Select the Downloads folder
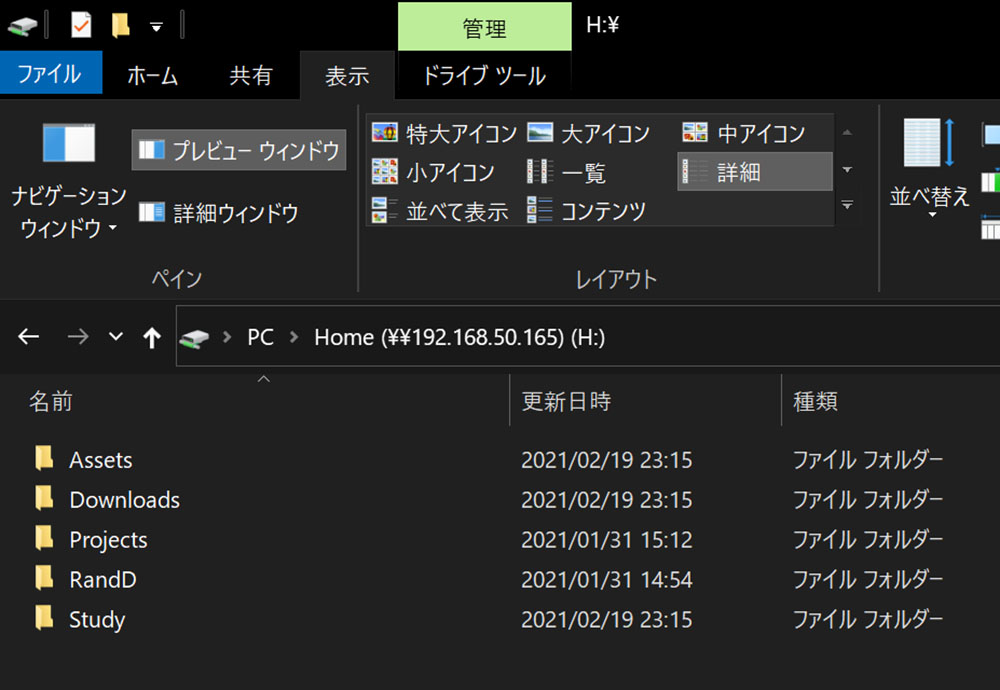1000x690 pixels. pos(124,500)
